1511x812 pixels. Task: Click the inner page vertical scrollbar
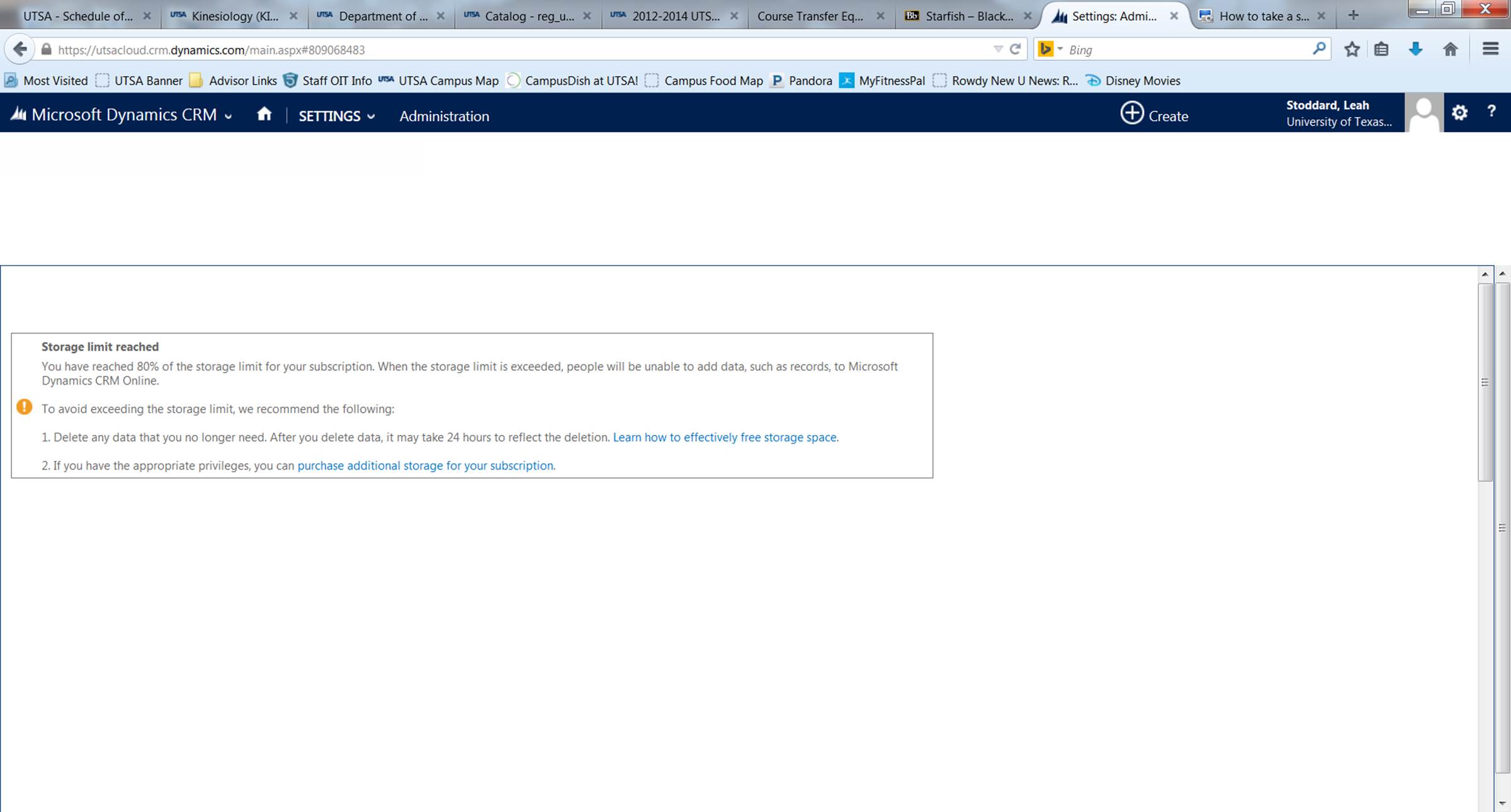click(1485, 382)
